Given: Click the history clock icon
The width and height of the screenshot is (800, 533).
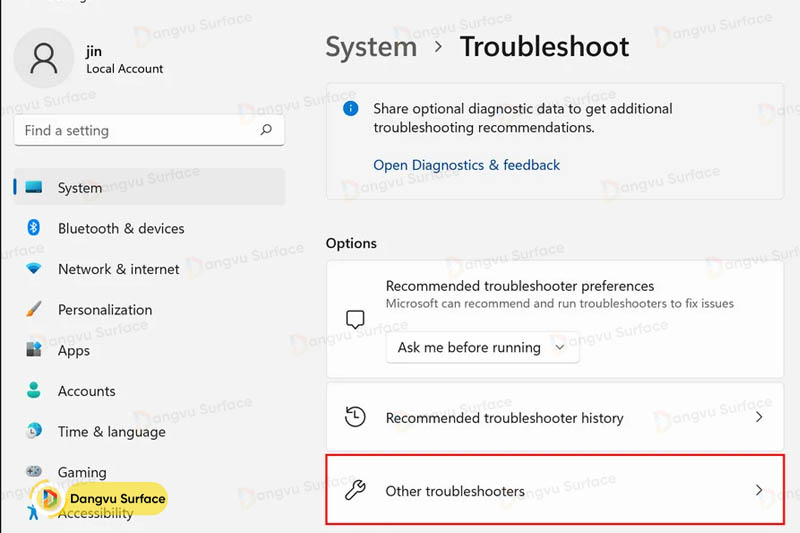Looking at the screenshot, I should click(x=355, y=417).
